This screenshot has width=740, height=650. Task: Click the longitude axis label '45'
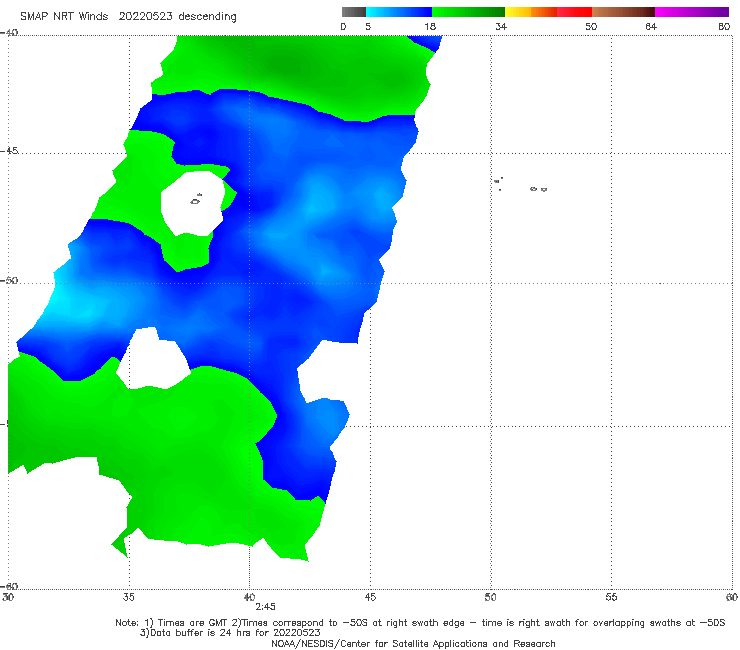point(370,597)
